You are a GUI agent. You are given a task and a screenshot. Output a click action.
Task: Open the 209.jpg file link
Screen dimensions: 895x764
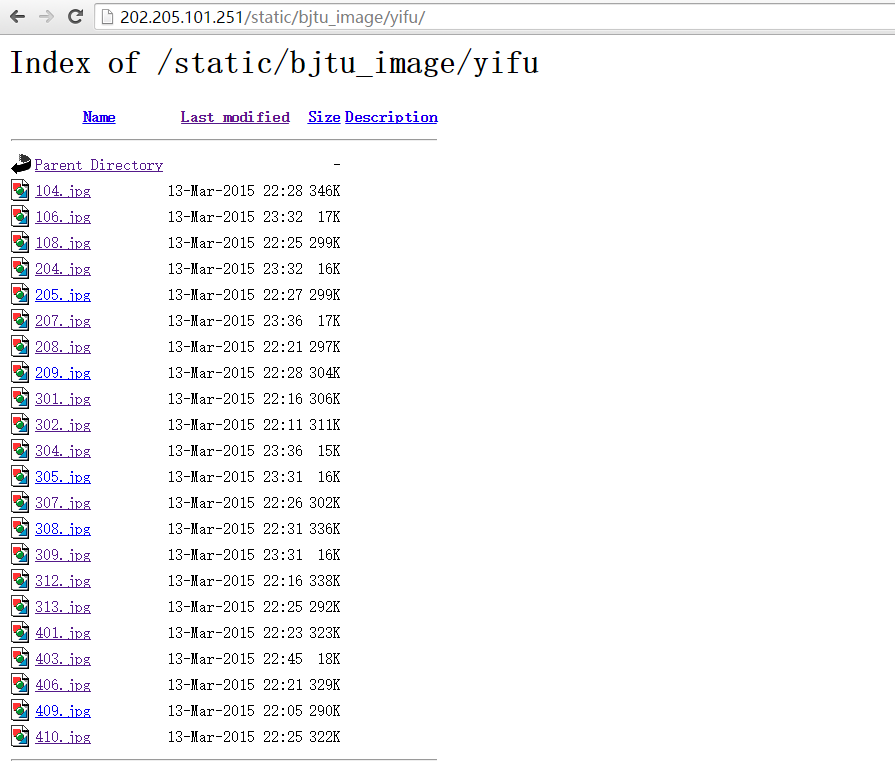(x=63, y=373)
